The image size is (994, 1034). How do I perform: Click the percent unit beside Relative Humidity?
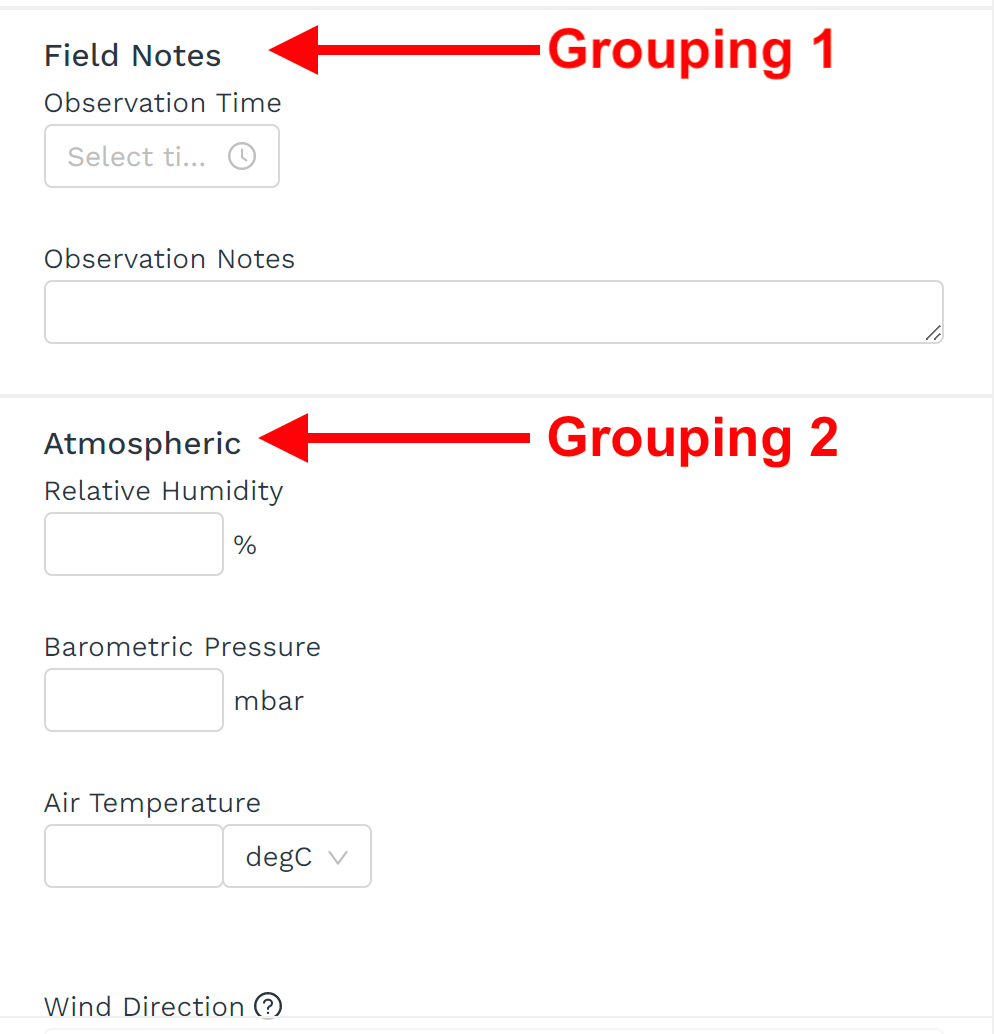click(x=245, y=545)
